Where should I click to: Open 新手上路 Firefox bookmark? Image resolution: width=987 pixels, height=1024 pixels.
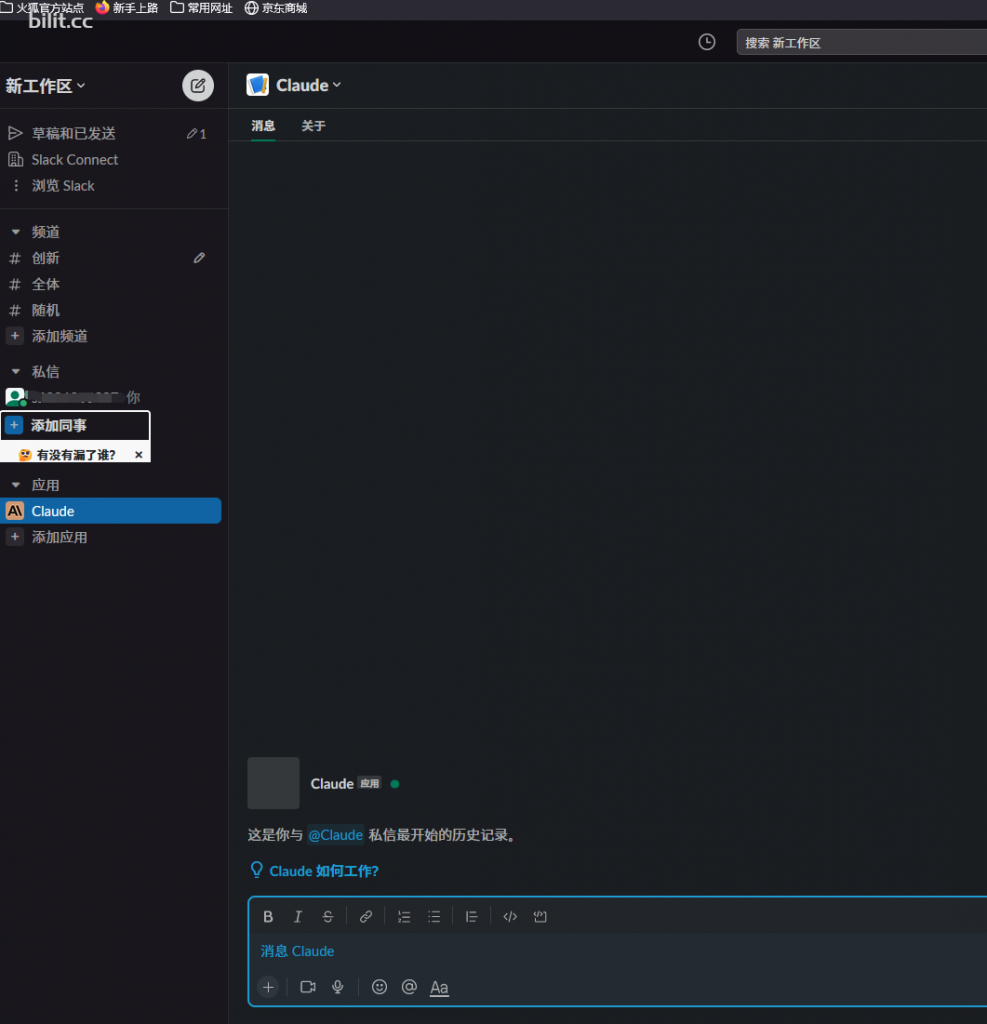[x=127, y=8]
